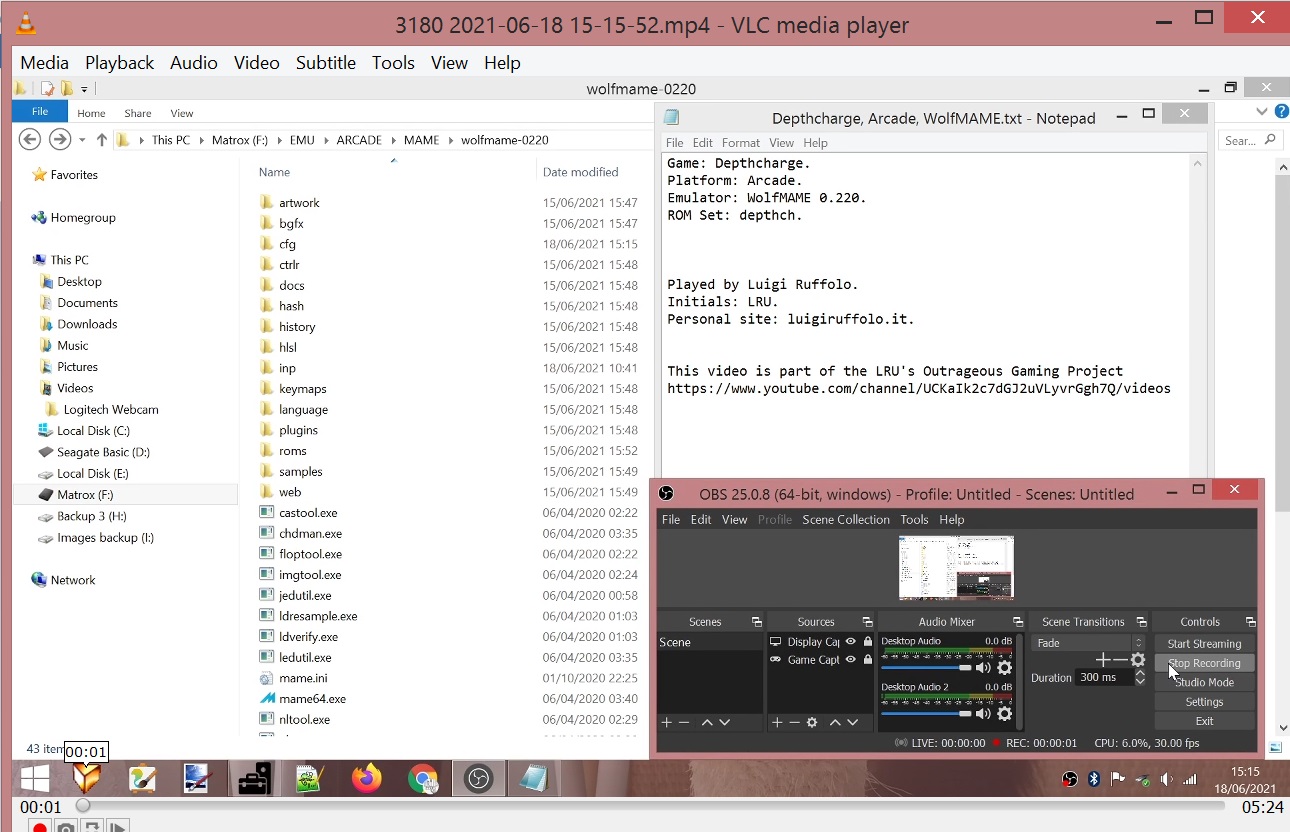The width and height of the screenshot is (1290, 832).
Task: Open Desktop Audio settings gear in mixer
Action: click(1005, 668)
